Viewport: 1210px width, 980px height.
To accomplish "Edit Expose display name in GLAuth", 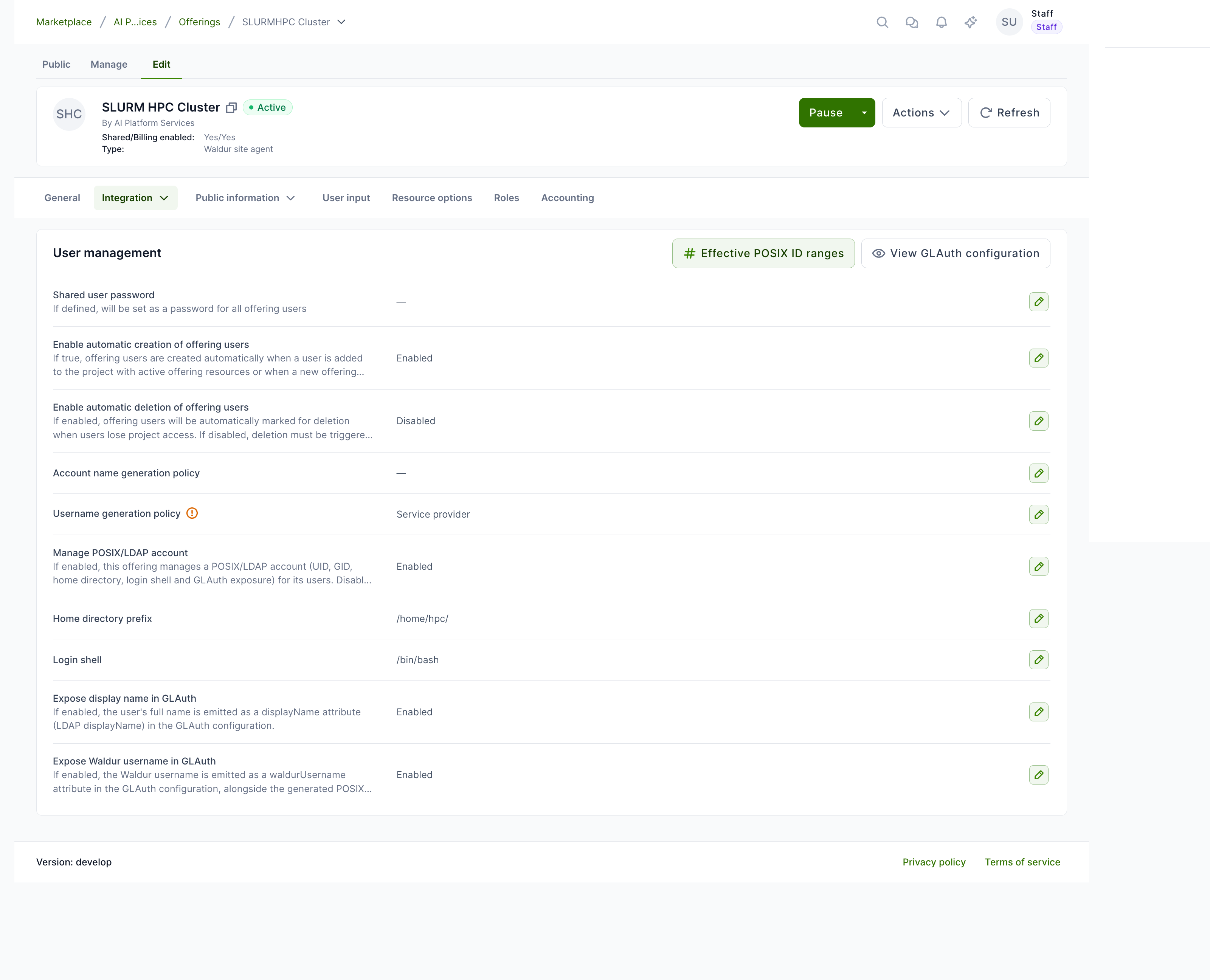I will pos(1038,712).
